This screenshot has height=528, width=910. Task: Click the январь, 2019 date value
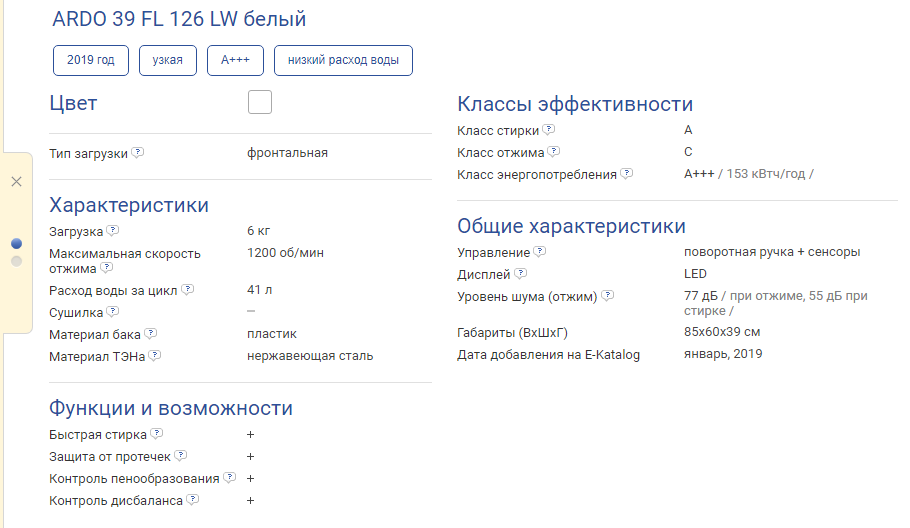723,355
